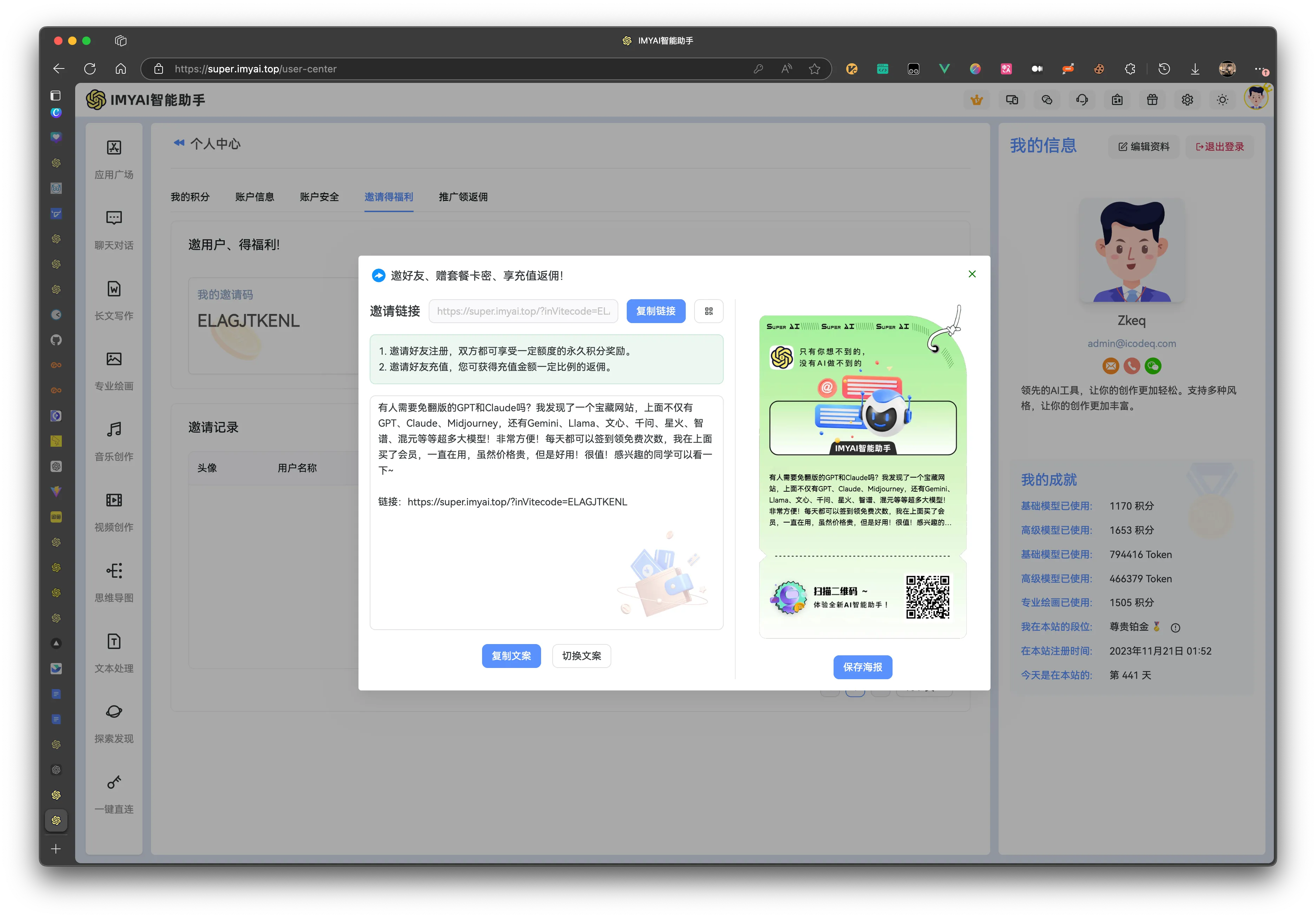This screenshot has width=1316, height=918.
Task: Open 应用广场 in sidebar
Action: (113, 159)
